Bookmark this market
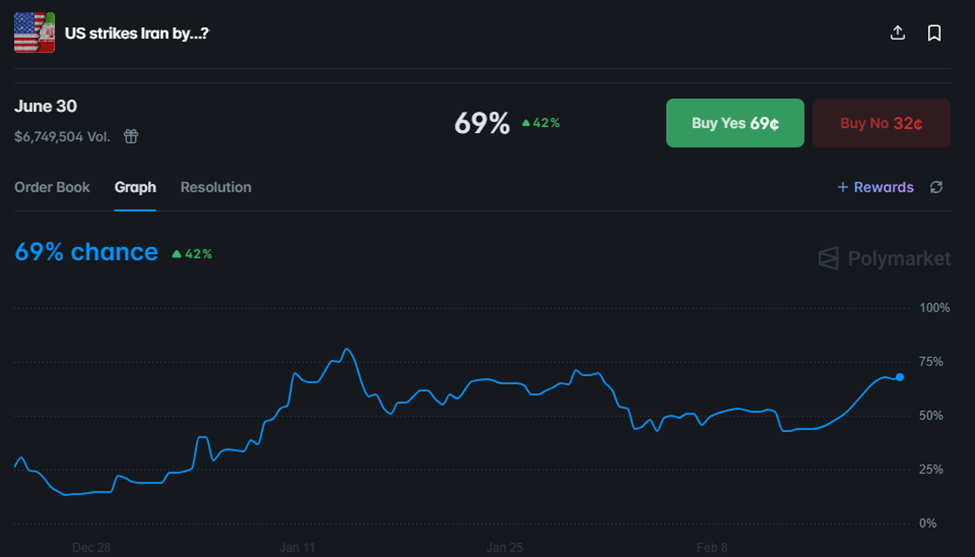The width and height of the screenshot is (975, 557). click(934, 33)
